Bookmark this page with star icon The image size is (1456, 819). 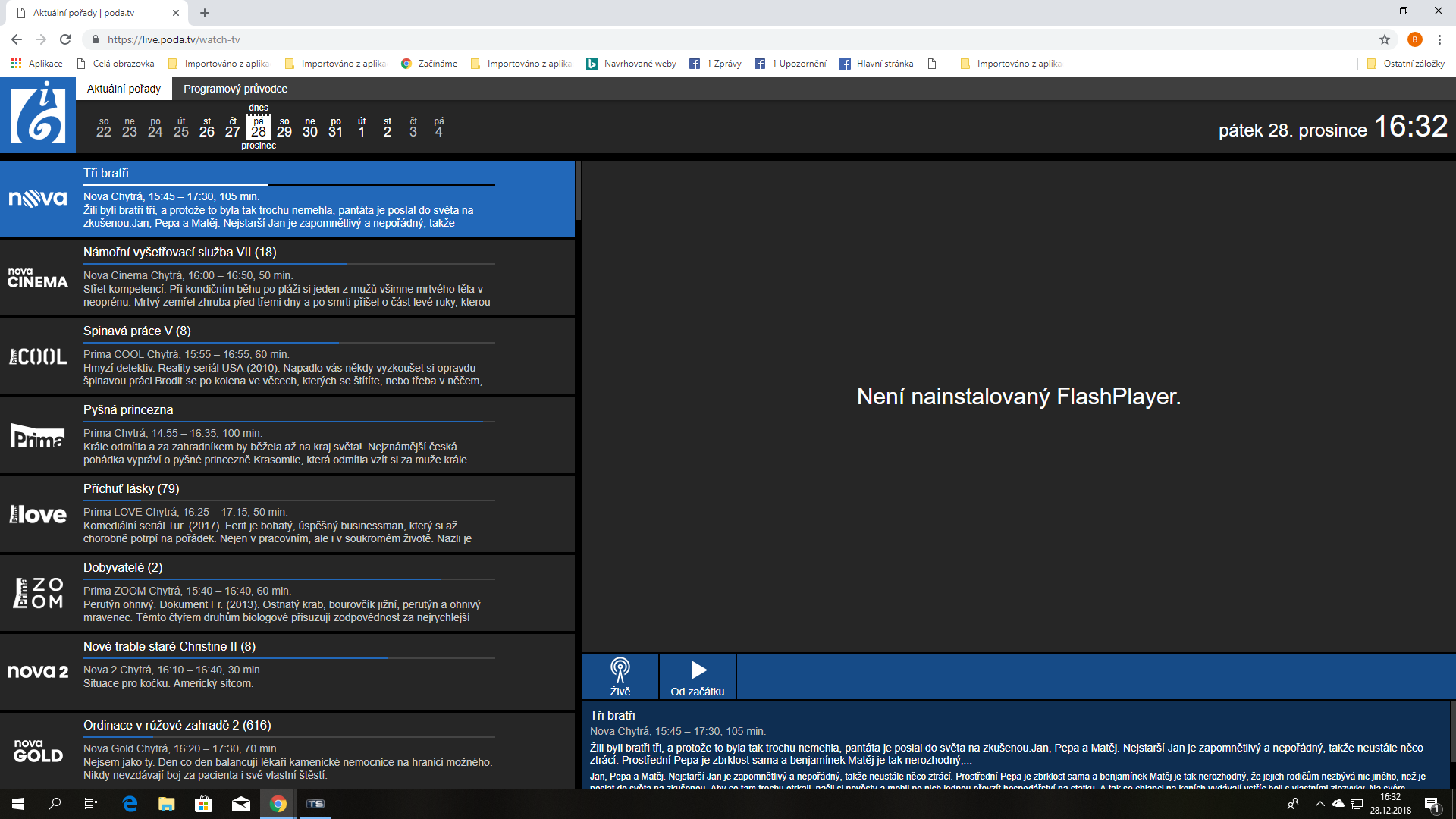tap(1385, 39)
